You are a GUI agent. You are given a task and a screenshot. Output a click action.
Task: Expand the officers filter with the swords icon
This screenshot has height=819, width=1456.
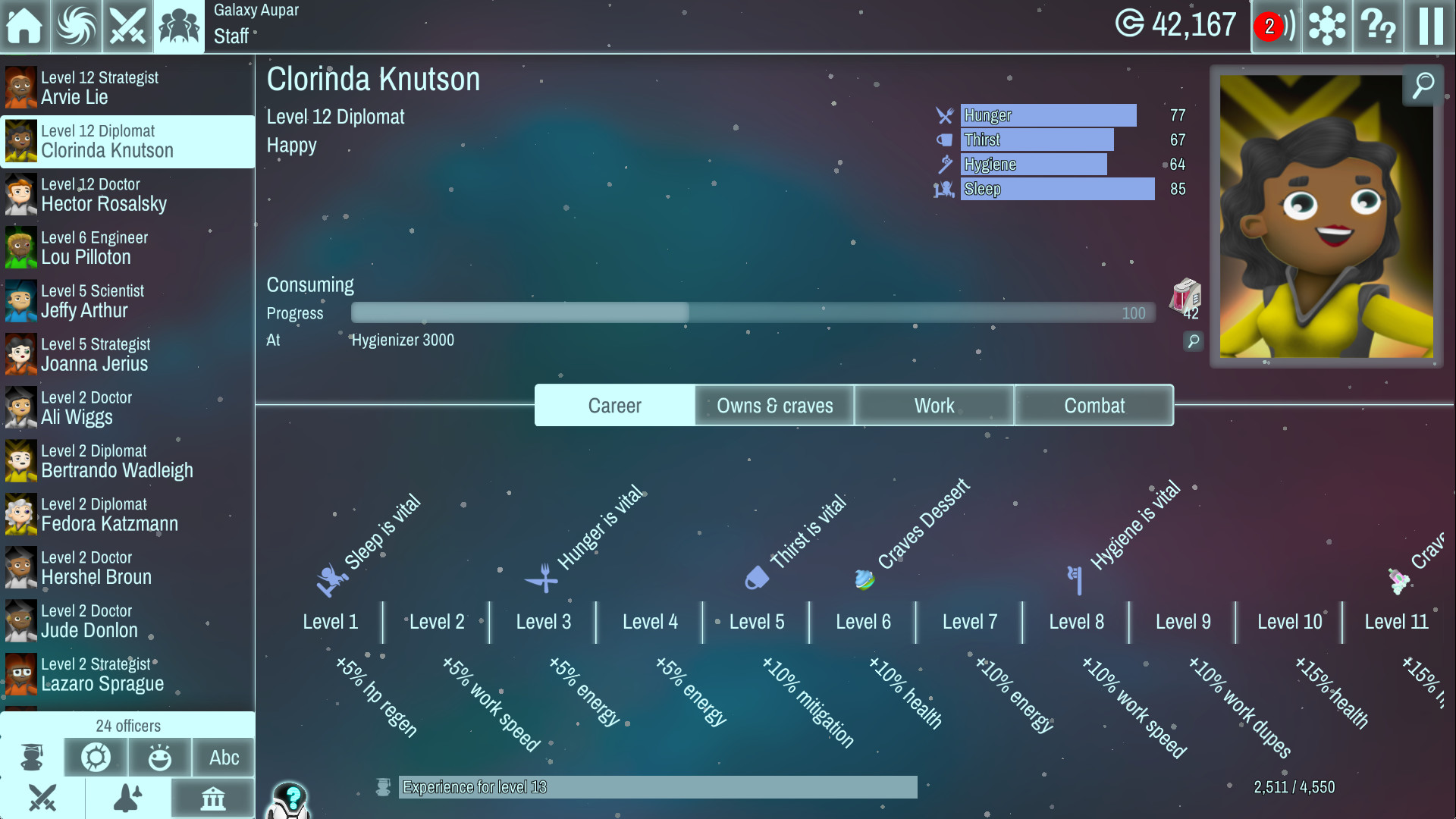[43, 798]
